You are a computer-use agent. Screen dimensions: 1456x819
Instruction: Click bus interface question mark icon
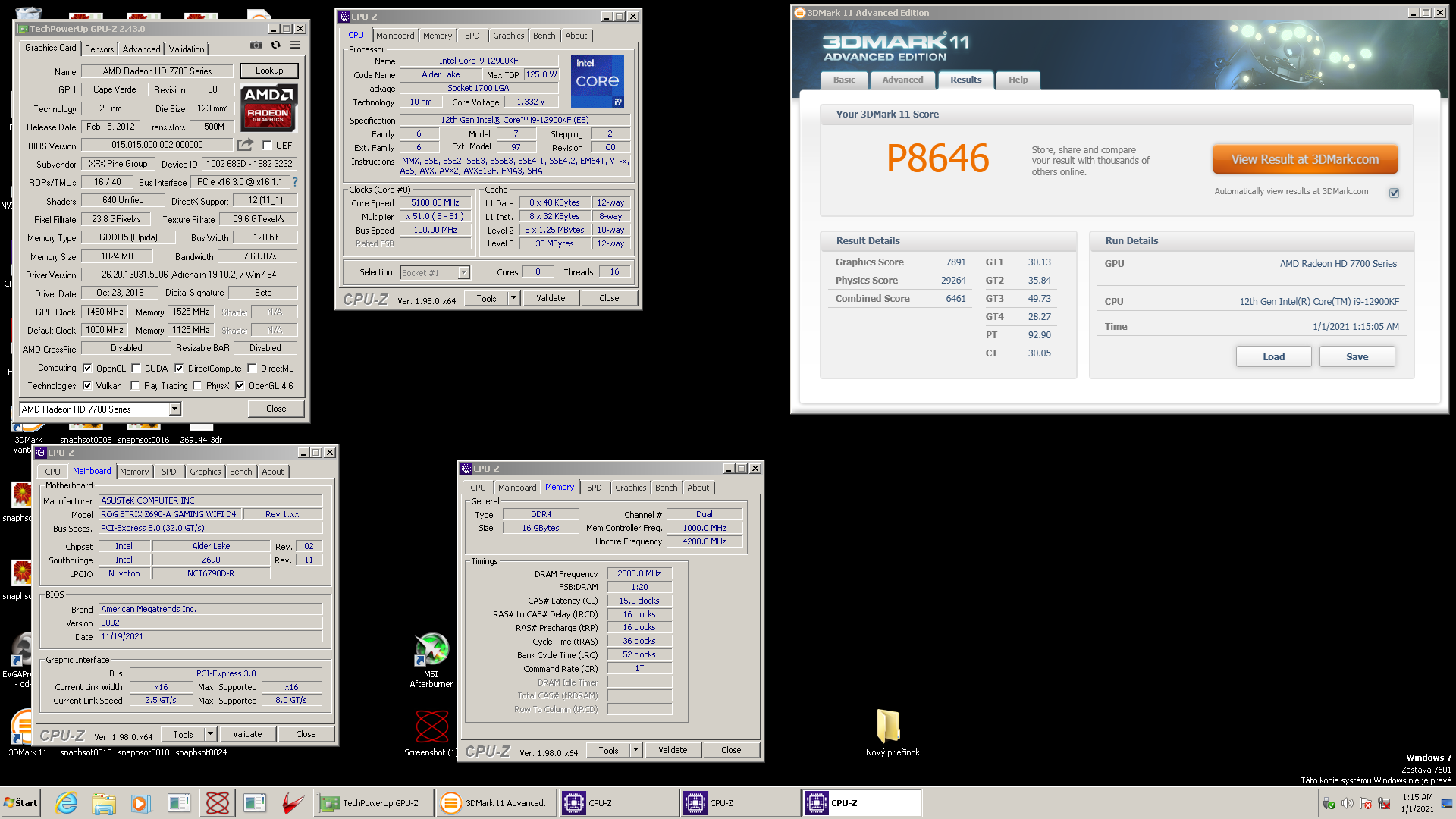click(x=295, y=182)
